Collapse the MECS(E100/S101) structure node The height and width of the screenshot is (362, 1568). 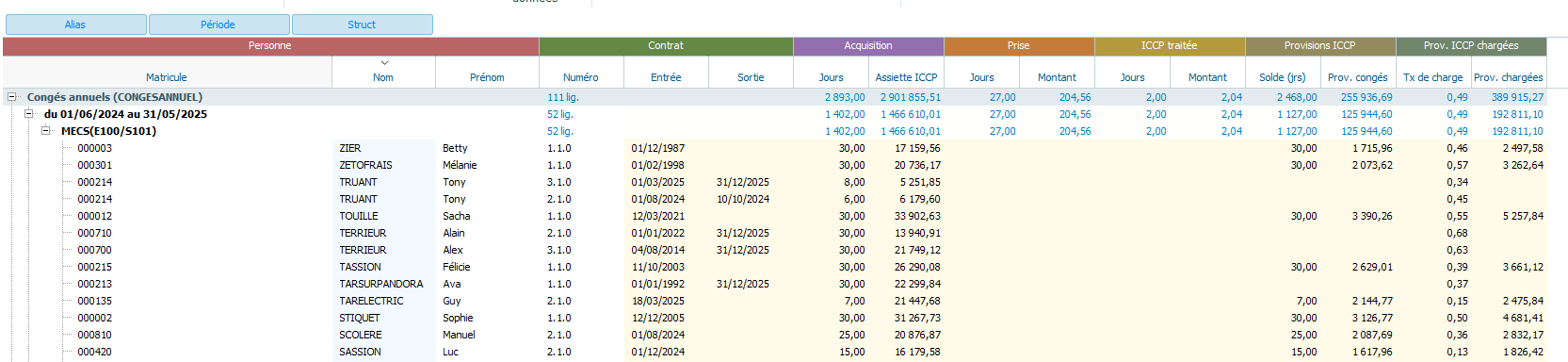pos(45,130)
